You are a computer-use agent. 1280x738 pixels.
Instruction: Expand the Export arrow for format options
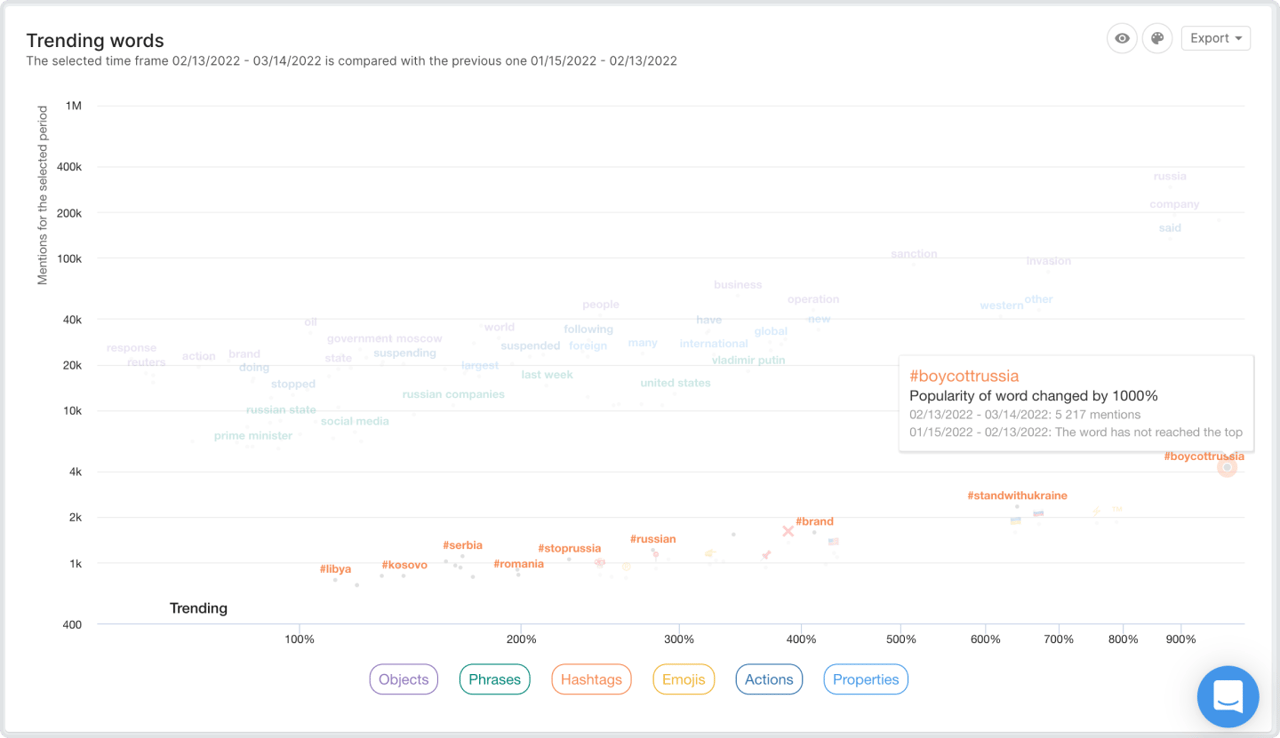click(x=1238, y=38)
